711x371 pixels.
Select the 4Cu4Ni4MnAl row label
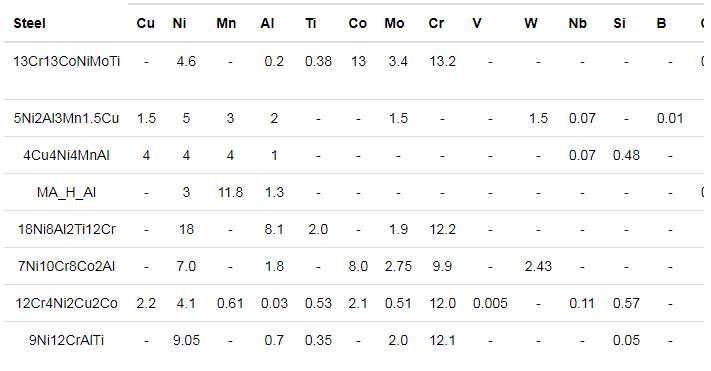(67, 156)
